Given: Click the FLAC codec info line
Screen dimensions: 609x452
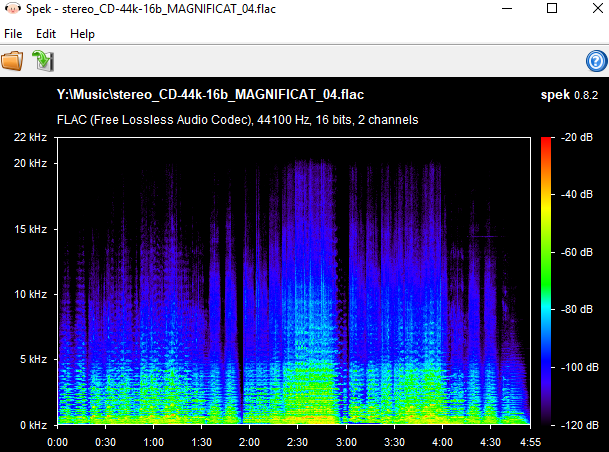Looking at the screenshot, I should pyautogui.click(x=238, y=120).
